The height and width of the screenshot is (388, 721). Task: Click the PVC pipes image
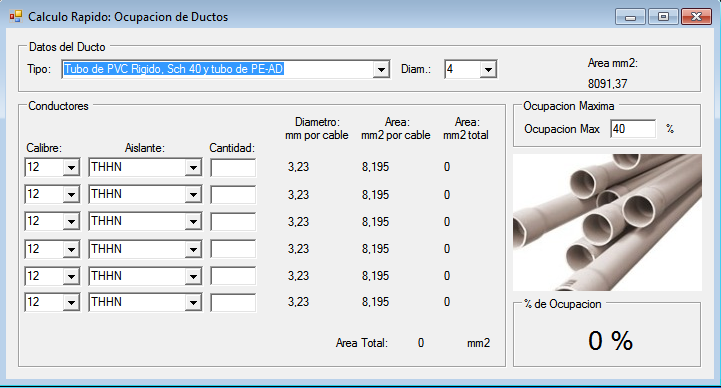(607, 223)
